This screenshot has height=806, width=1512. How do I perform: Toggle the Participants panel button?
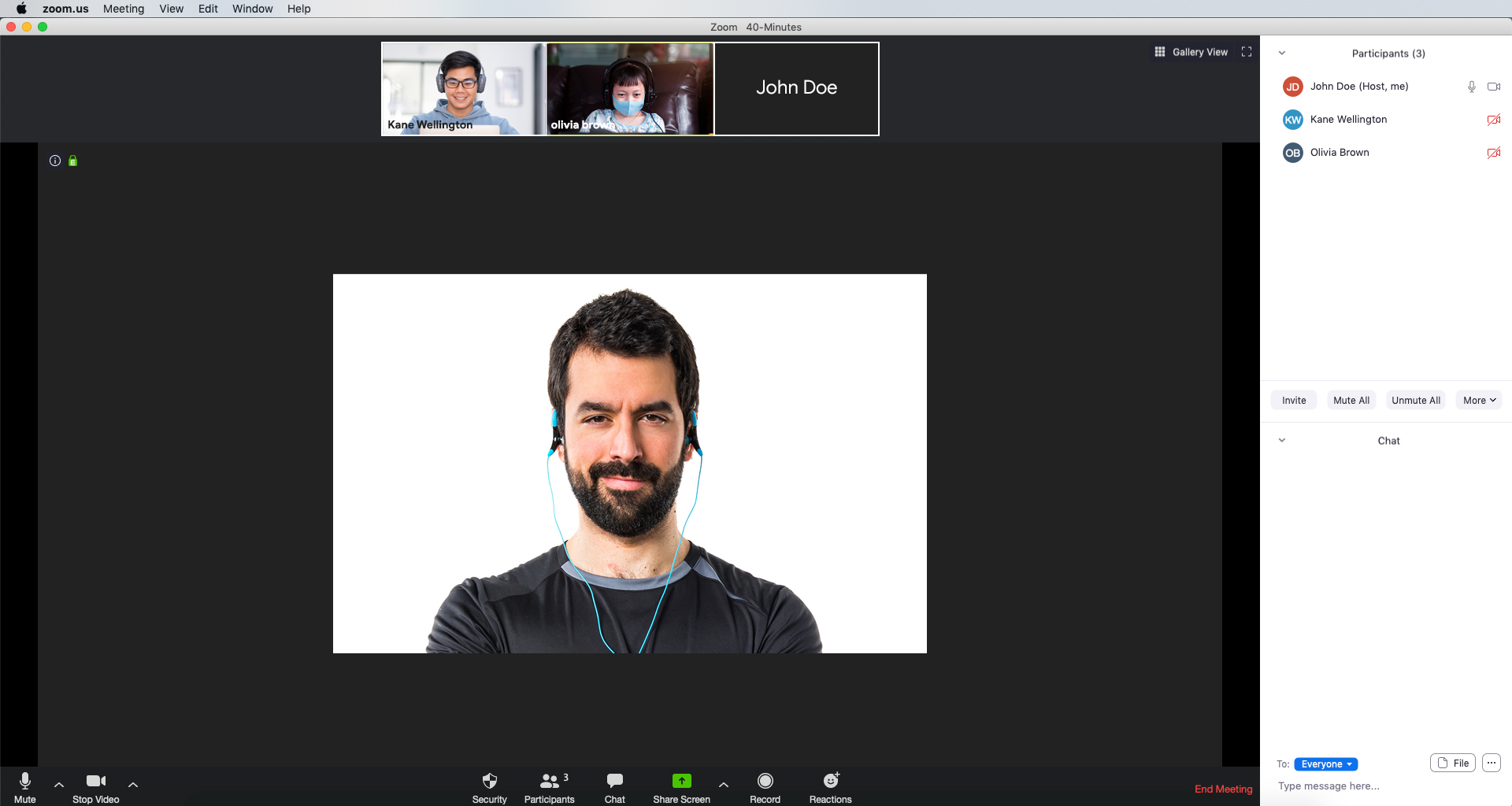coord(550,781)
